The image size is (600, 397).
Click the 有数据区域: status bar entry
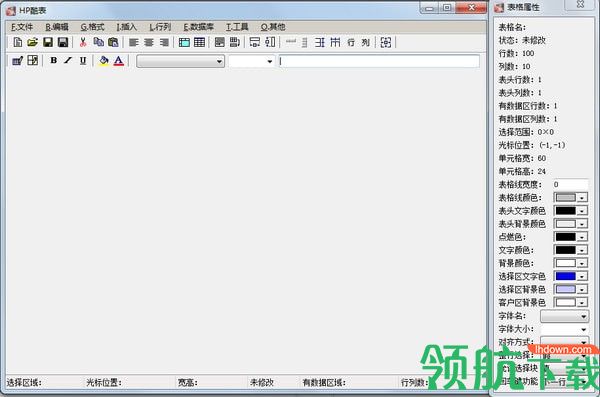pos(324,382)
